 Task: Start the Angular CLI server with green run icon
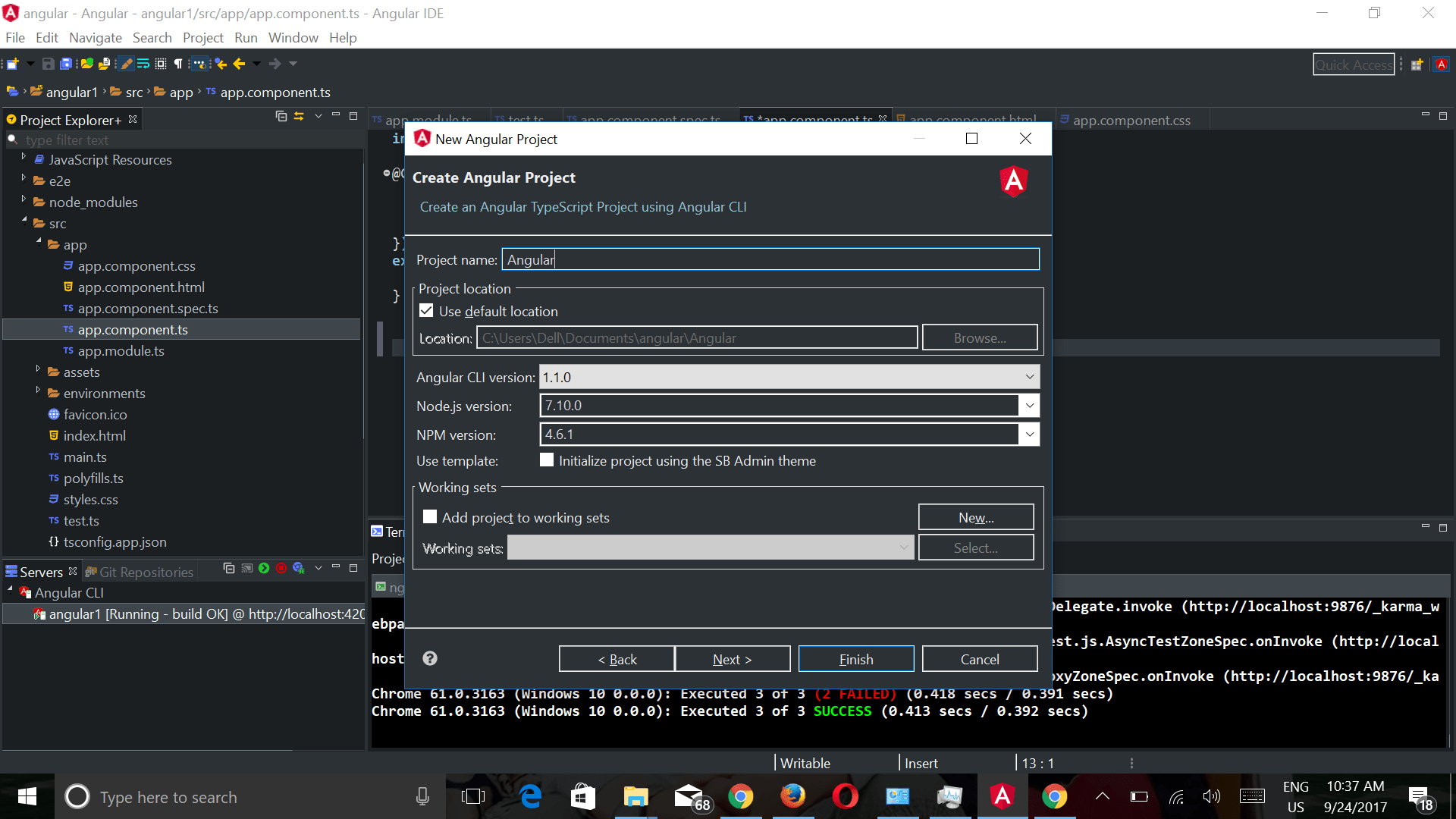[263, 568]
